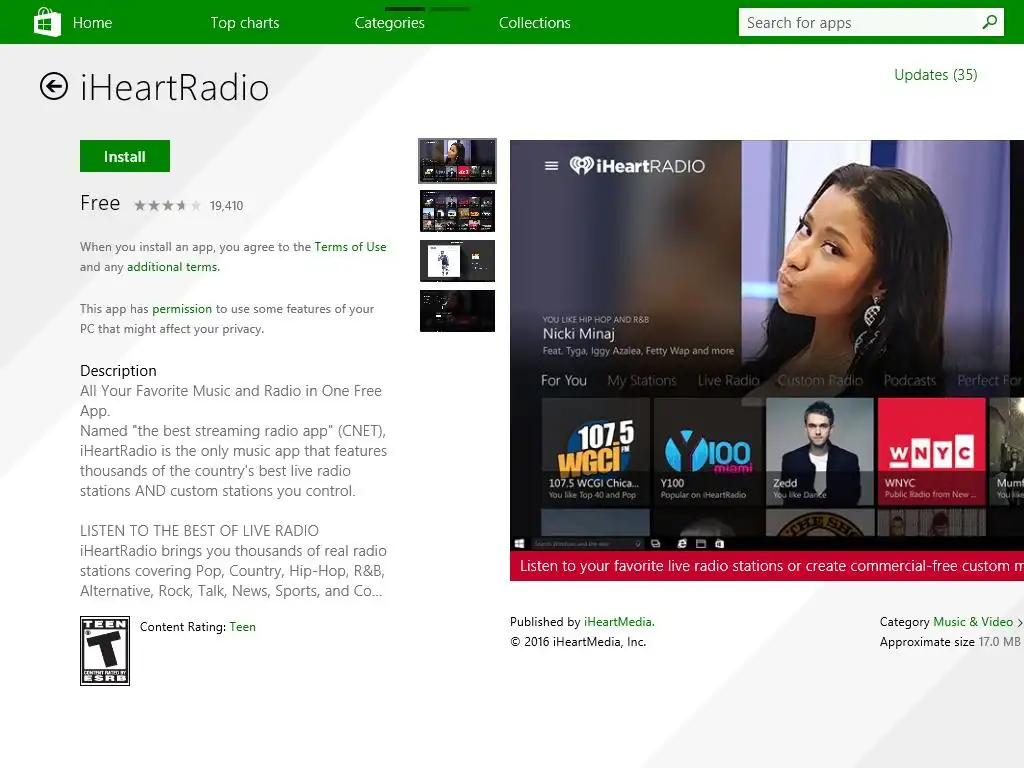This screenshot has height=768, width=1024.
Task: Click the ESRB Teen rating badge
Action: (104, 650)
